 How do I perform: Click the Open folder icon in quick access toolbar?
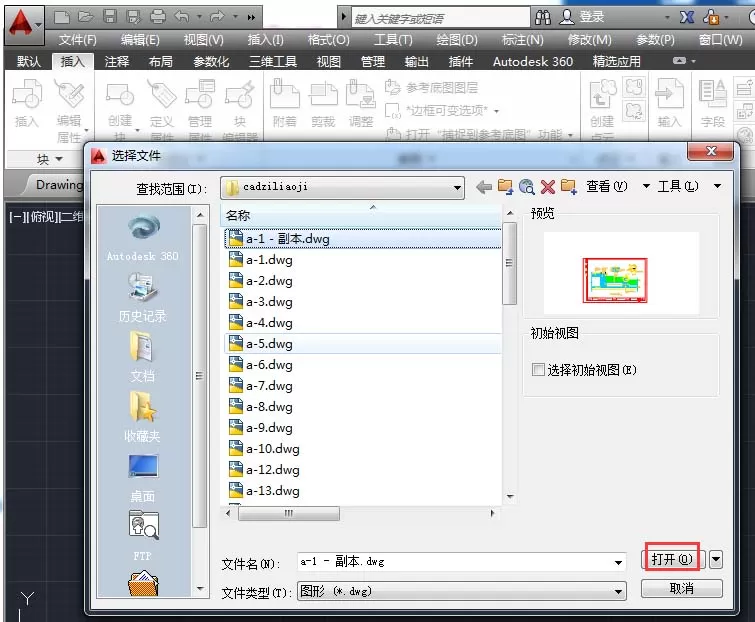pos(86,17)
